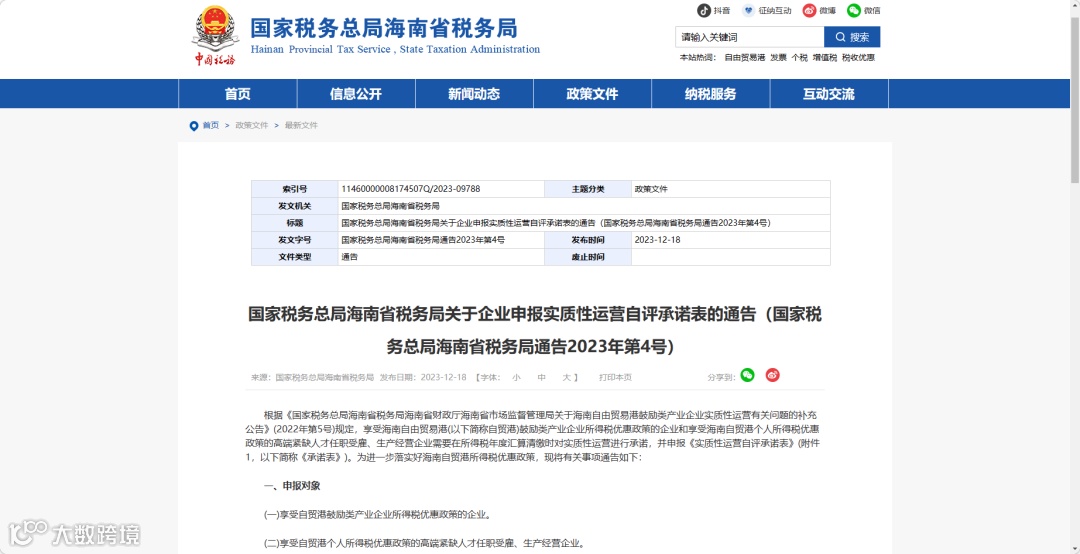Click heading 一、申报对象

292,486
